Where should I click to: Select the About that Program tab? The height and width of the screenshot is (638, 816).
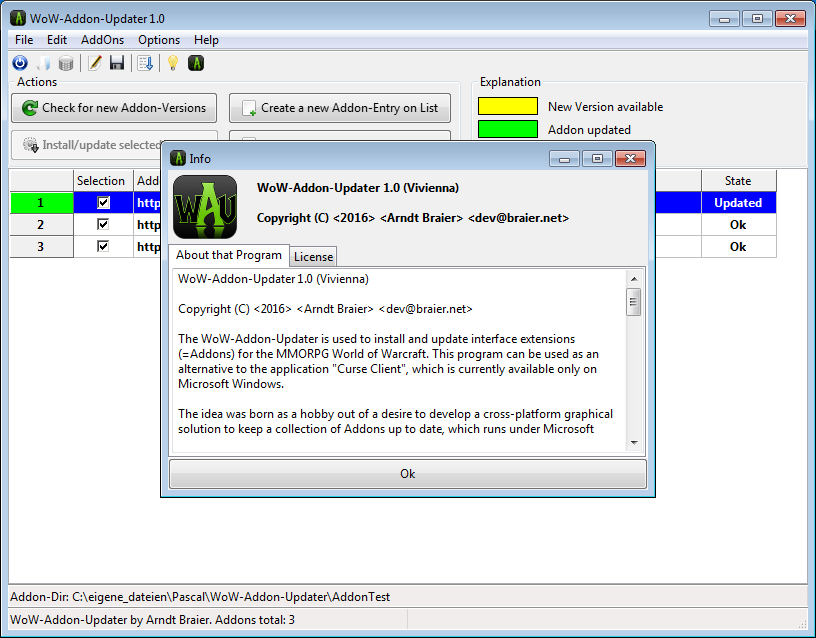coord(229,255)
